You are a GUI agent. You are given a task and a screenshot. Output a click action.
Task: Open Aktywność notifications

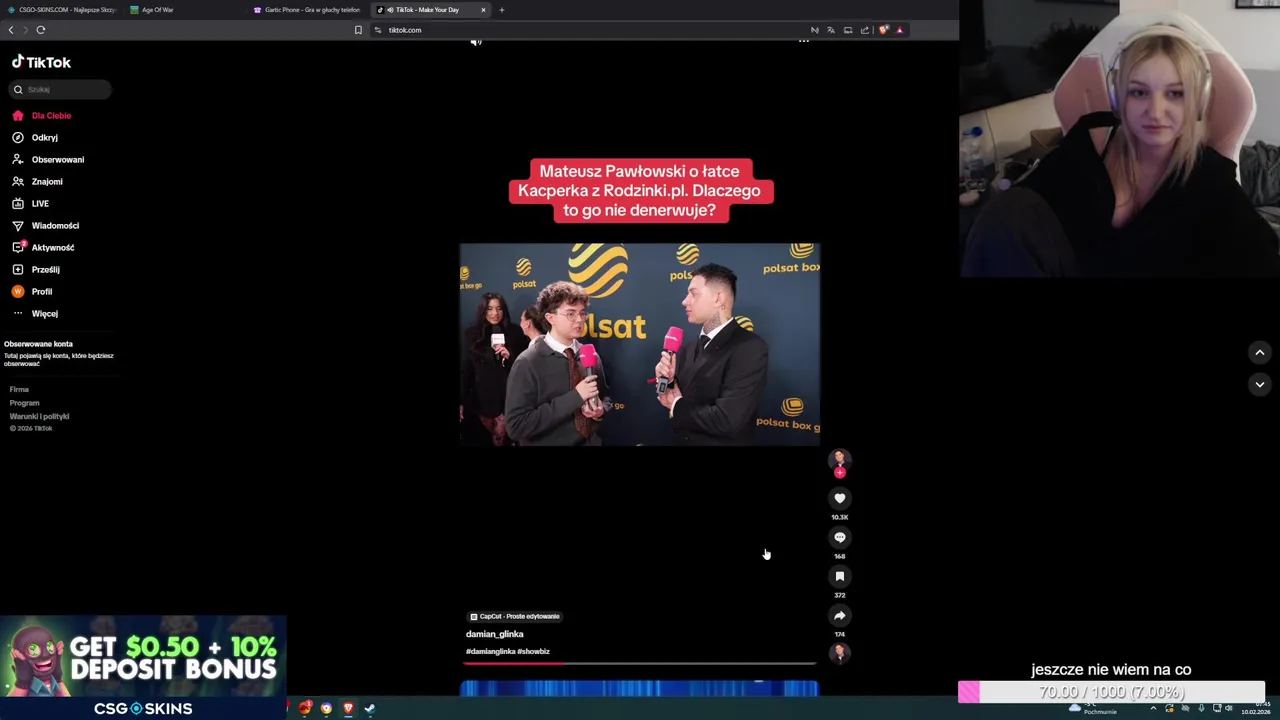click(43, 247)
